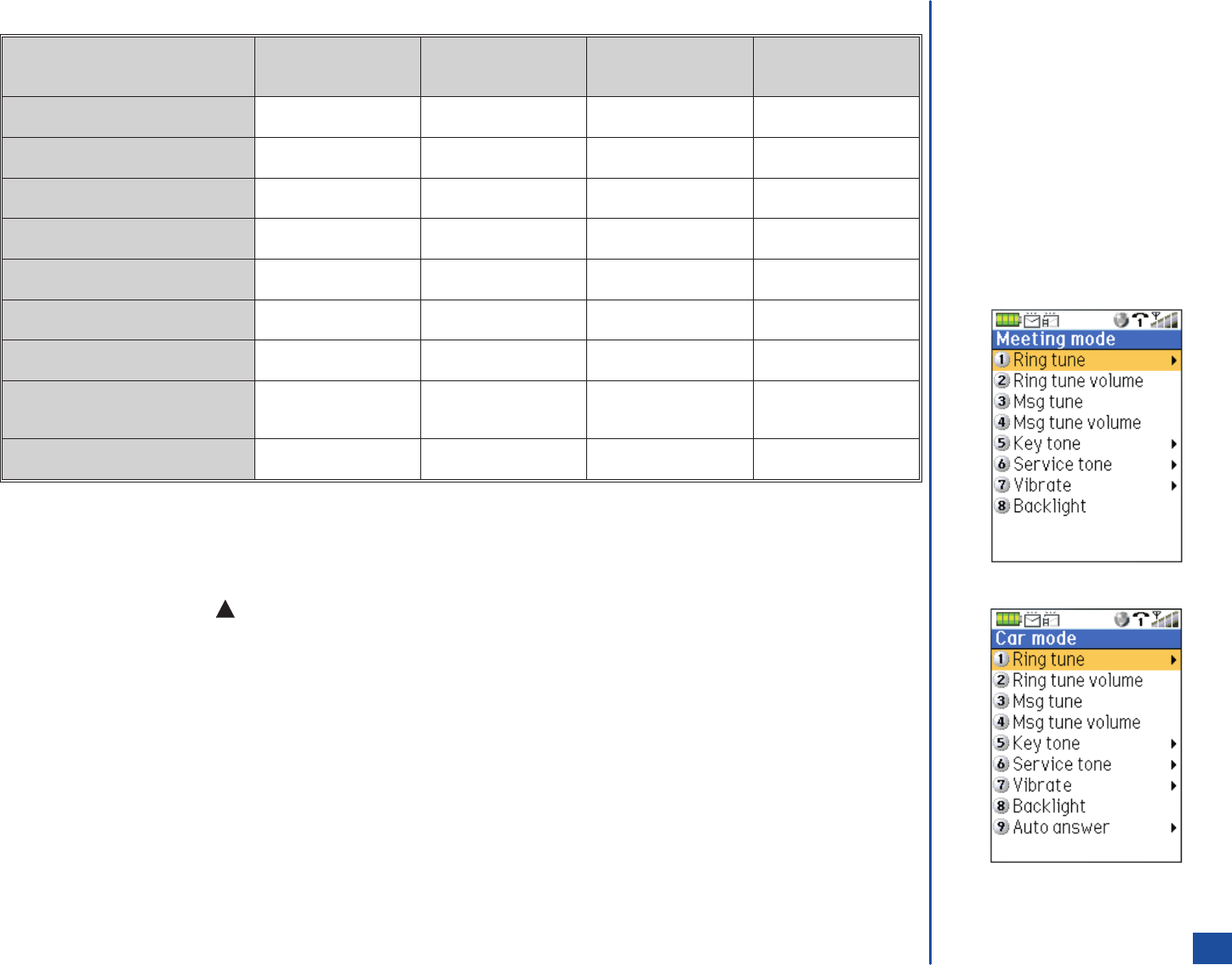Click envelope message icon in Meeting mode screen
1232x965 pixels.
(x=1031, y=320)
